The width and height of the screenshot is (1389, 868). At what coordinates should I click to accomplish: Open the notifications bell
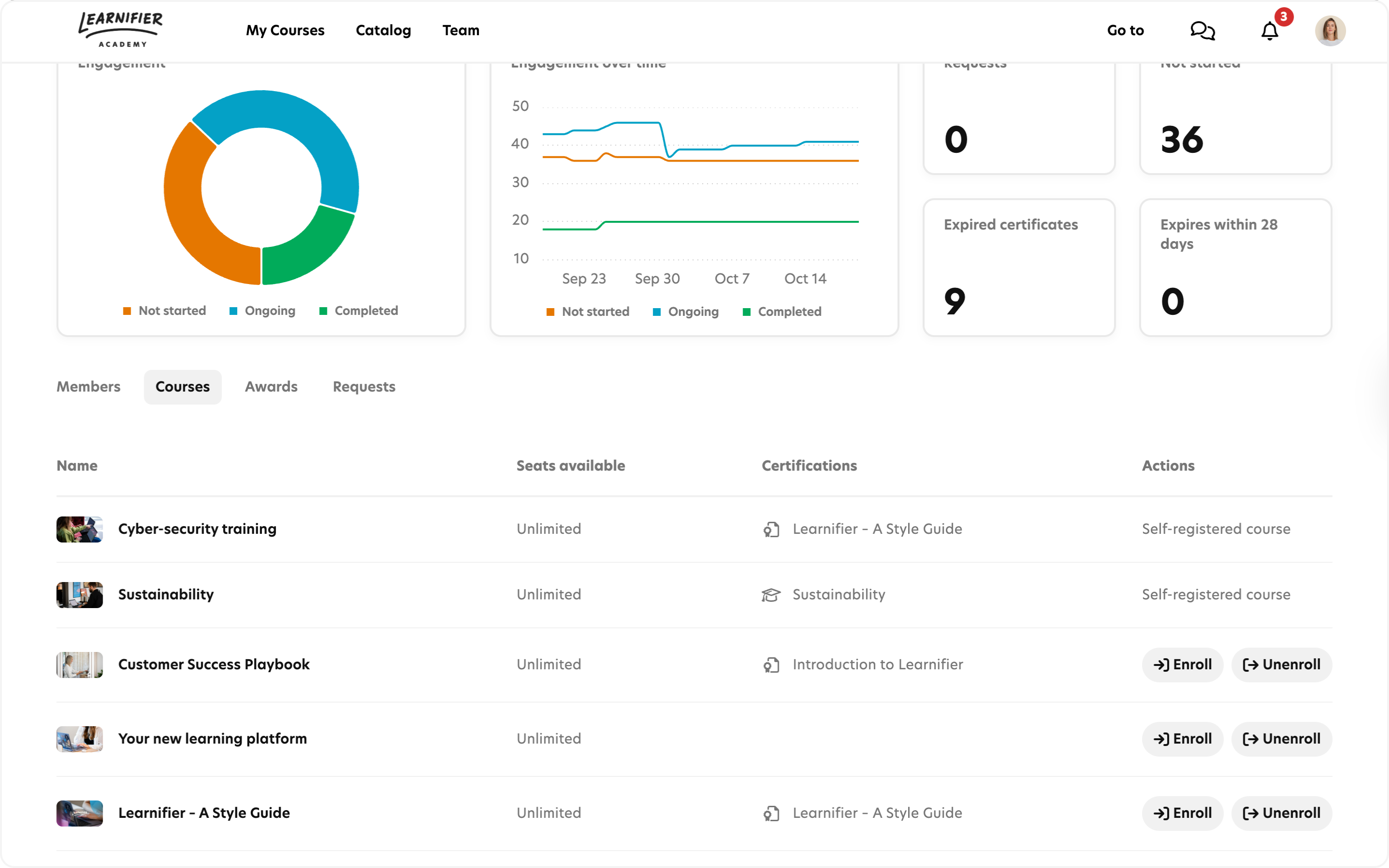(1269, 31)
